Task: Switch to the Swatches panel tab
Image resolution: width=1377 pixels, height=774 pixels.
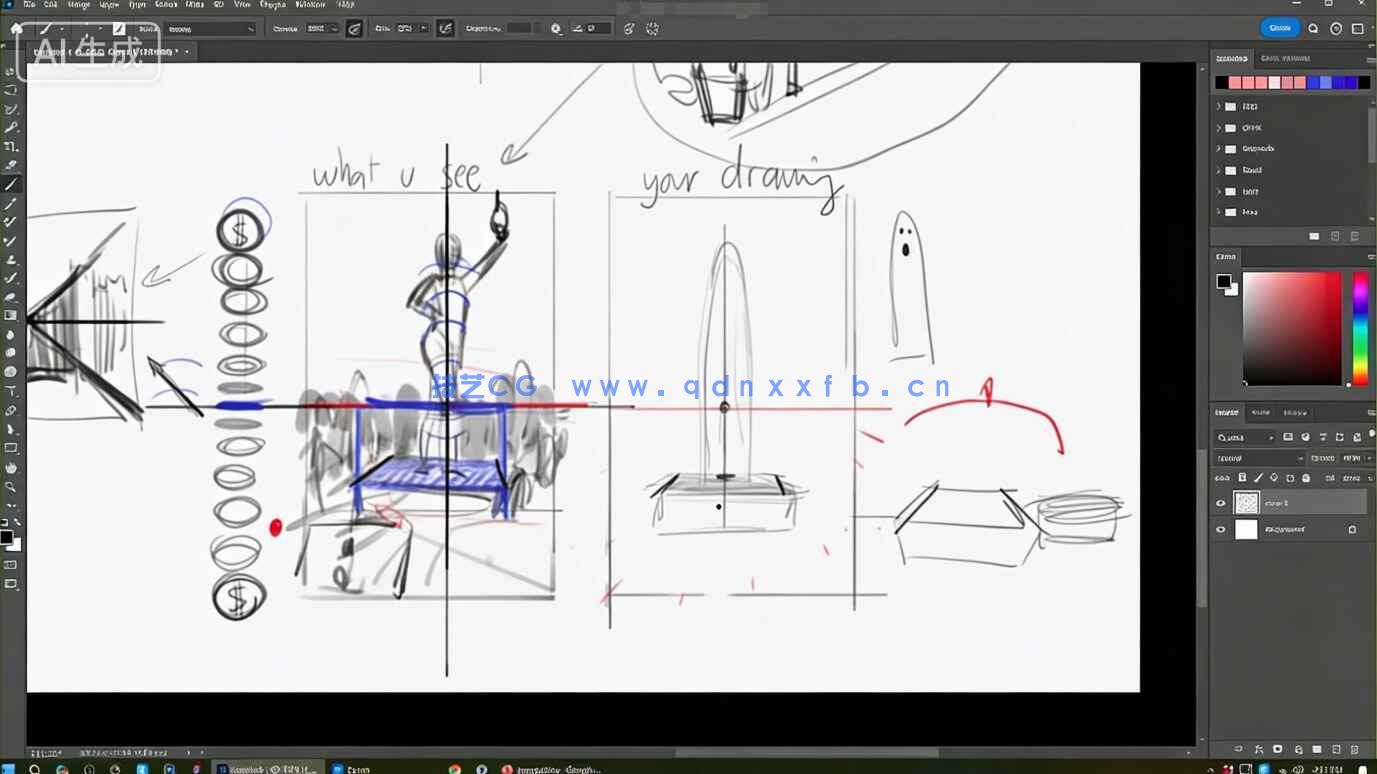Action: 1231,59
